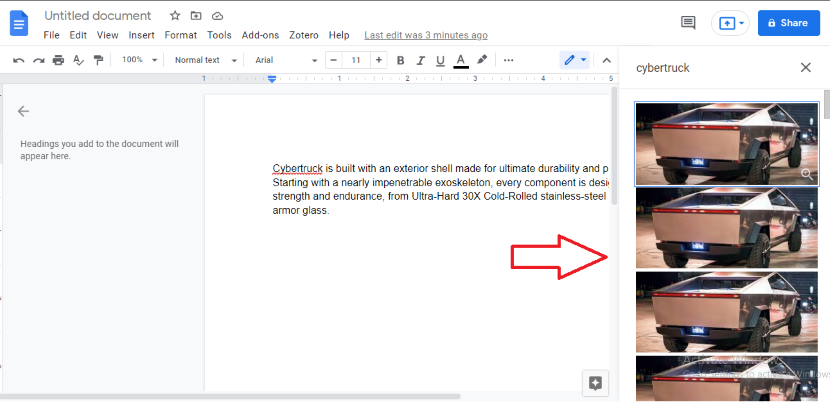Click the text 'armor glass.'
The width and height of the screenshot is (830, 402).
(x=301, y=211)
